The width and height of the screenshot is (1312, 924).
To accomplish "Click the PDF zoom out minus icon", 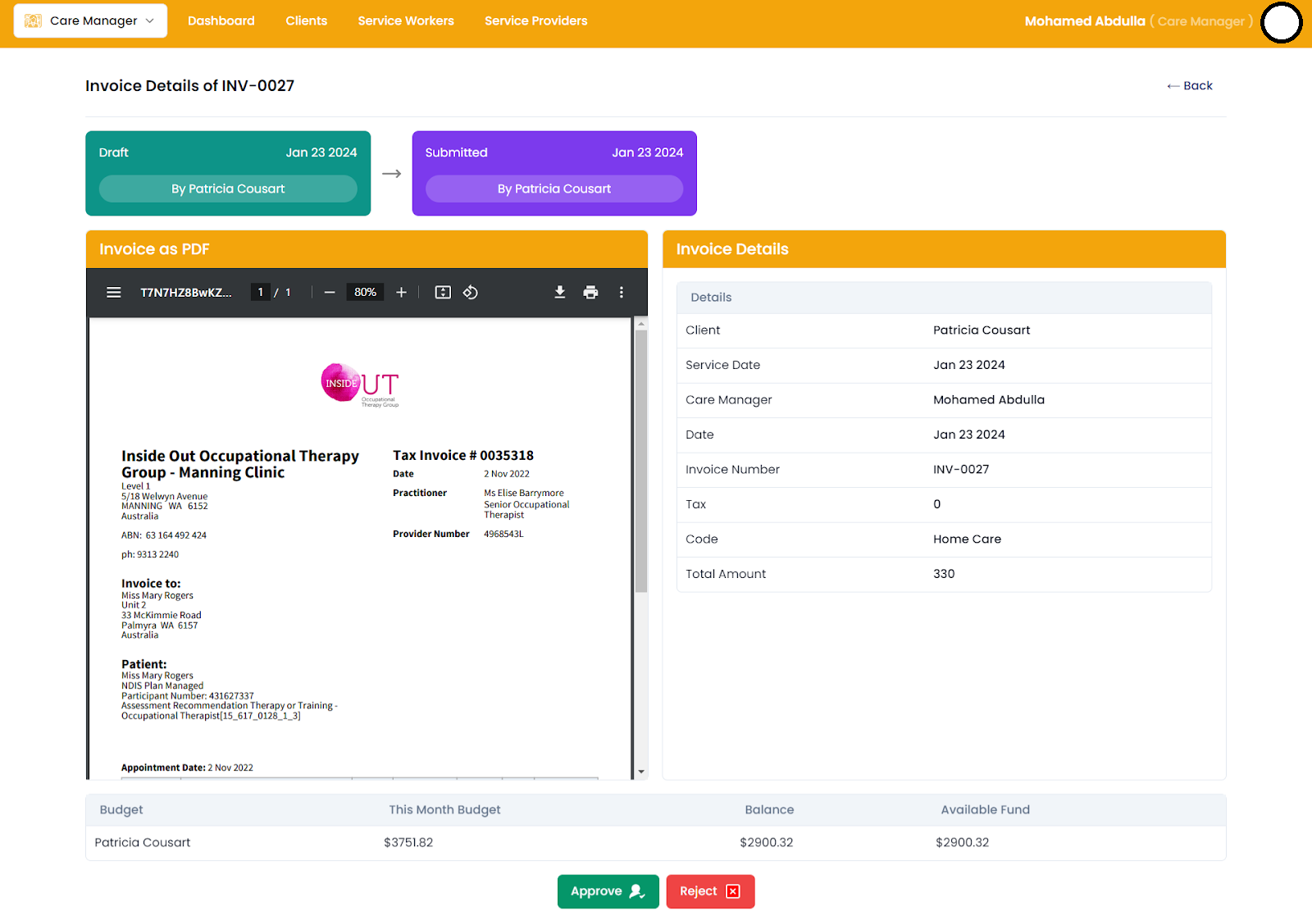I will pyautogui.click(x=330, y=293).
